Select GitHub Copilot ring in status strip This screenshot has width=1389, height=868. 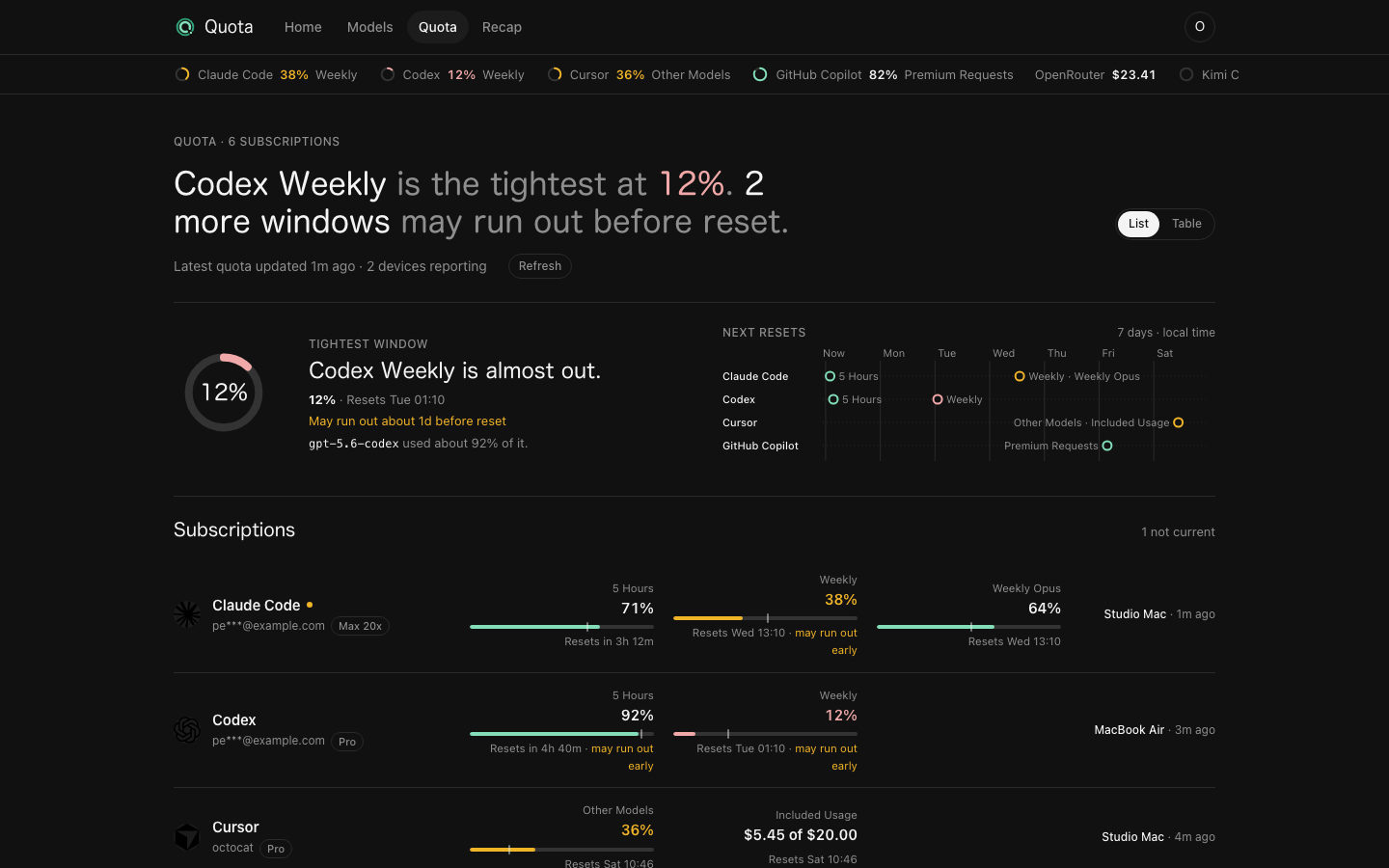760,74
